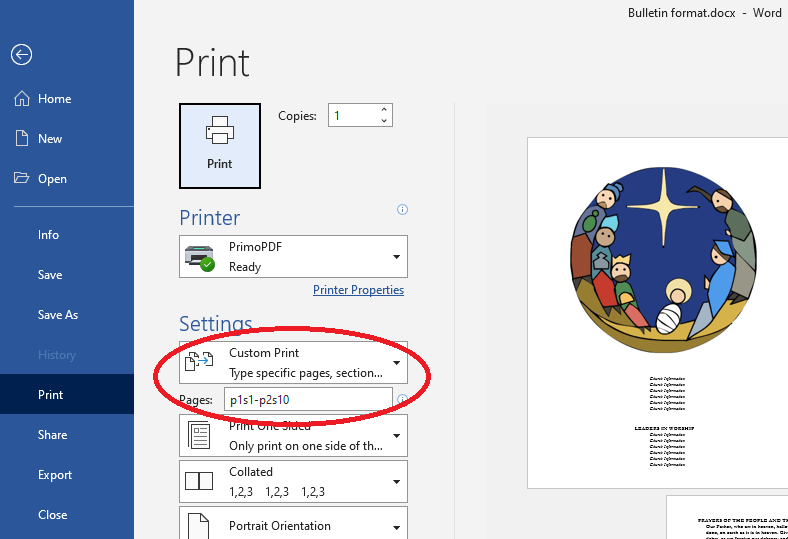Click the Pages input field
The height and width of the screenshot is (539, 788).
pyautogui.click(x=308, y=400)
